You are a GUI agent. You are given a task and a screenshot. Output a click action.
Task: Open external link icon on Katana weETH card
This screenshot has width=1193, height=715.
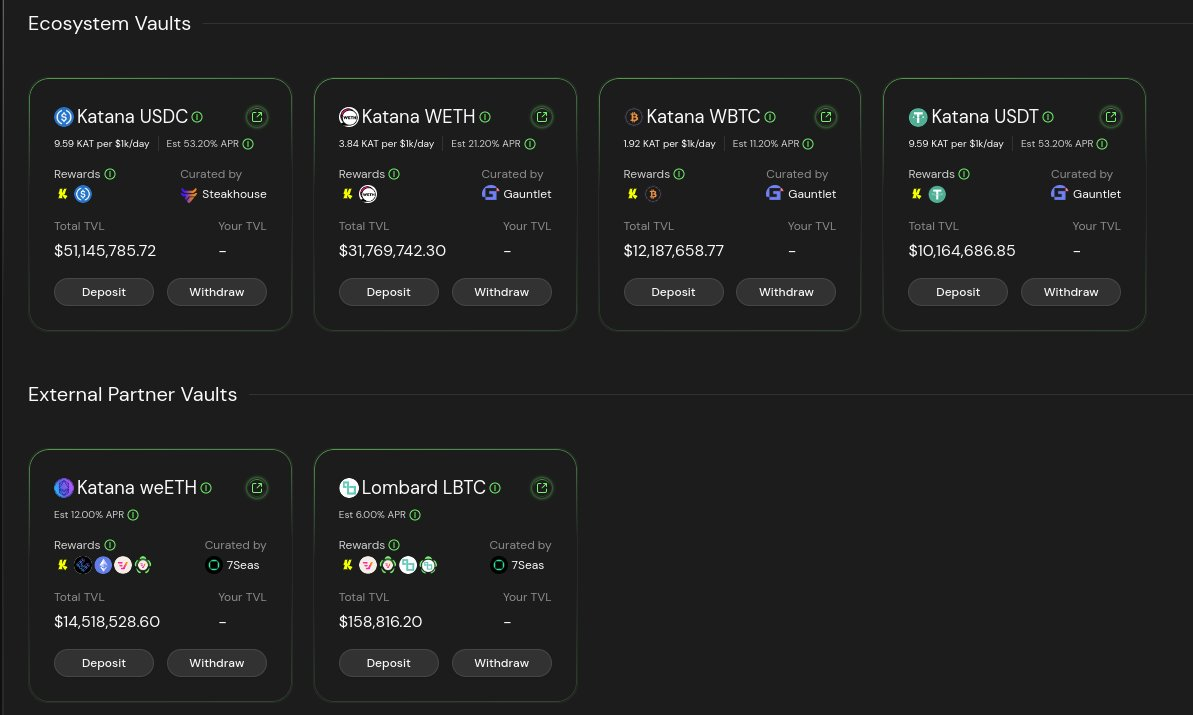(x=257, y=488)
